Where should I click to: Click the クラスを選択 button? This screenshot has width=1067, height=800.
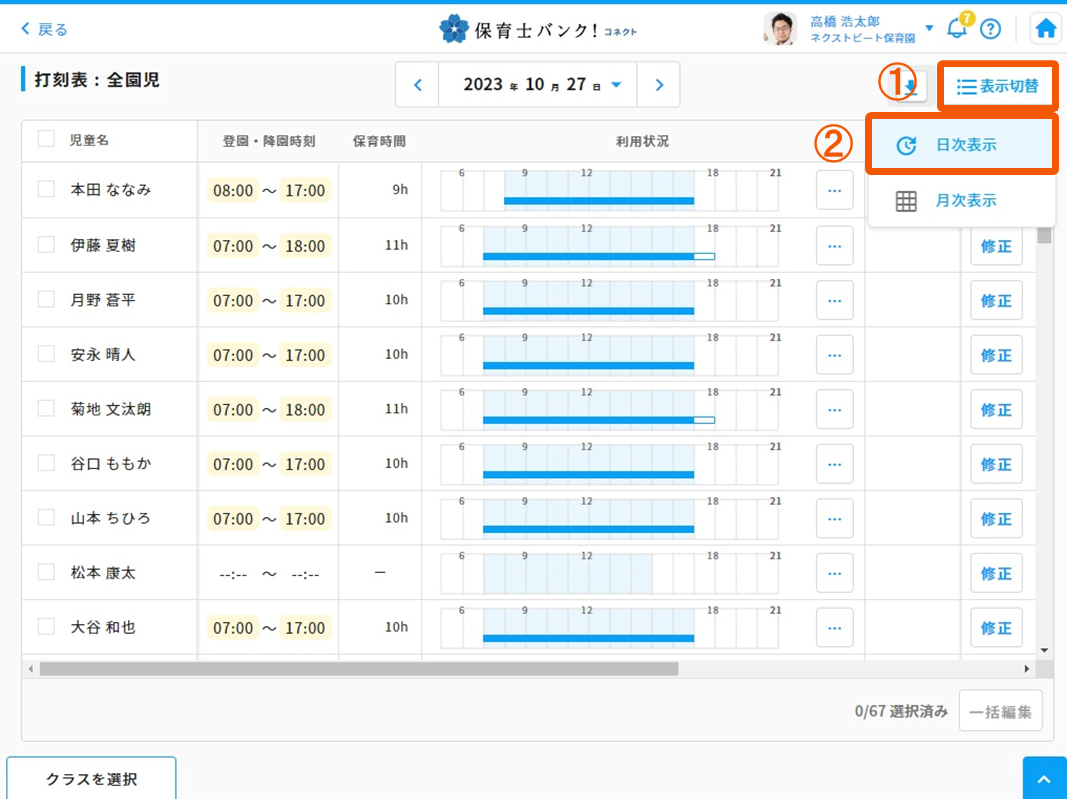pyautogui.click(x=91, y=779)
